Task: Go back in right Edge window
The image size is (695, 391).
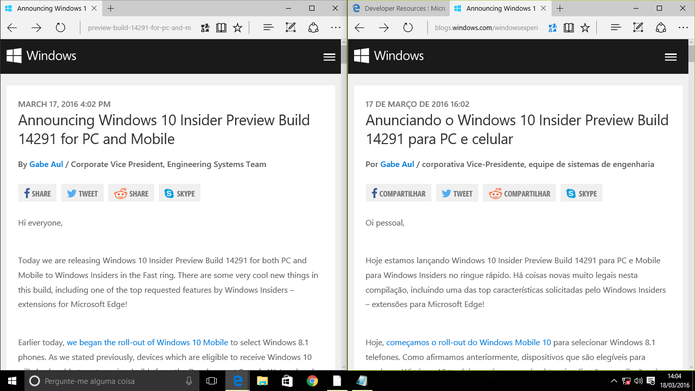Action: tap(359, 27)
